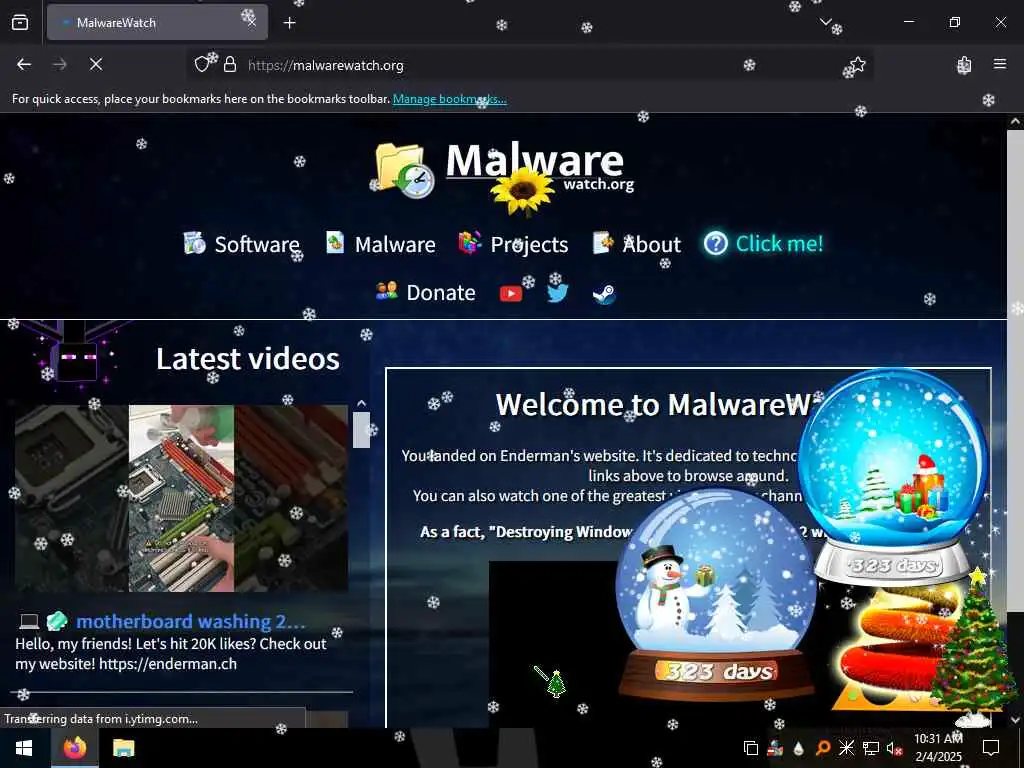Click the up arrow of the videos list scrollbar

tap(361, 403)
